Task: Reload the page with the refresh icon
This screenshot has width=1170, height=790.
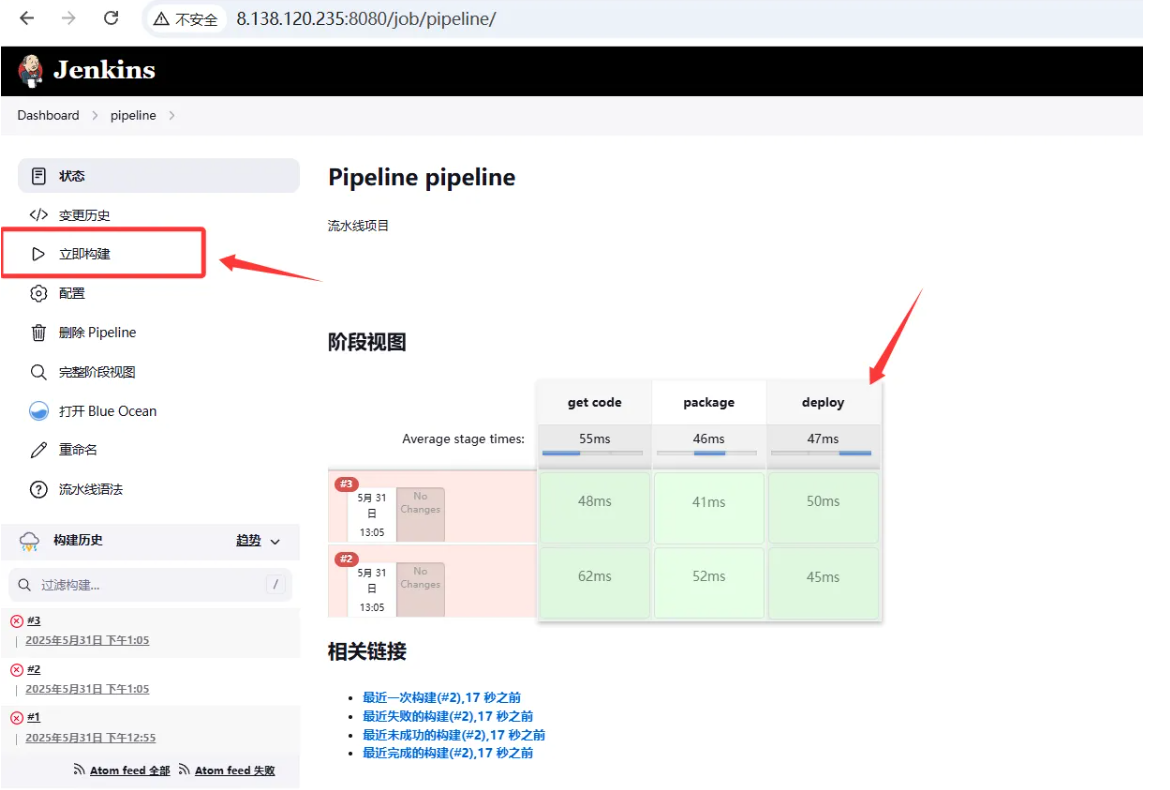Action: click(111, 18)
